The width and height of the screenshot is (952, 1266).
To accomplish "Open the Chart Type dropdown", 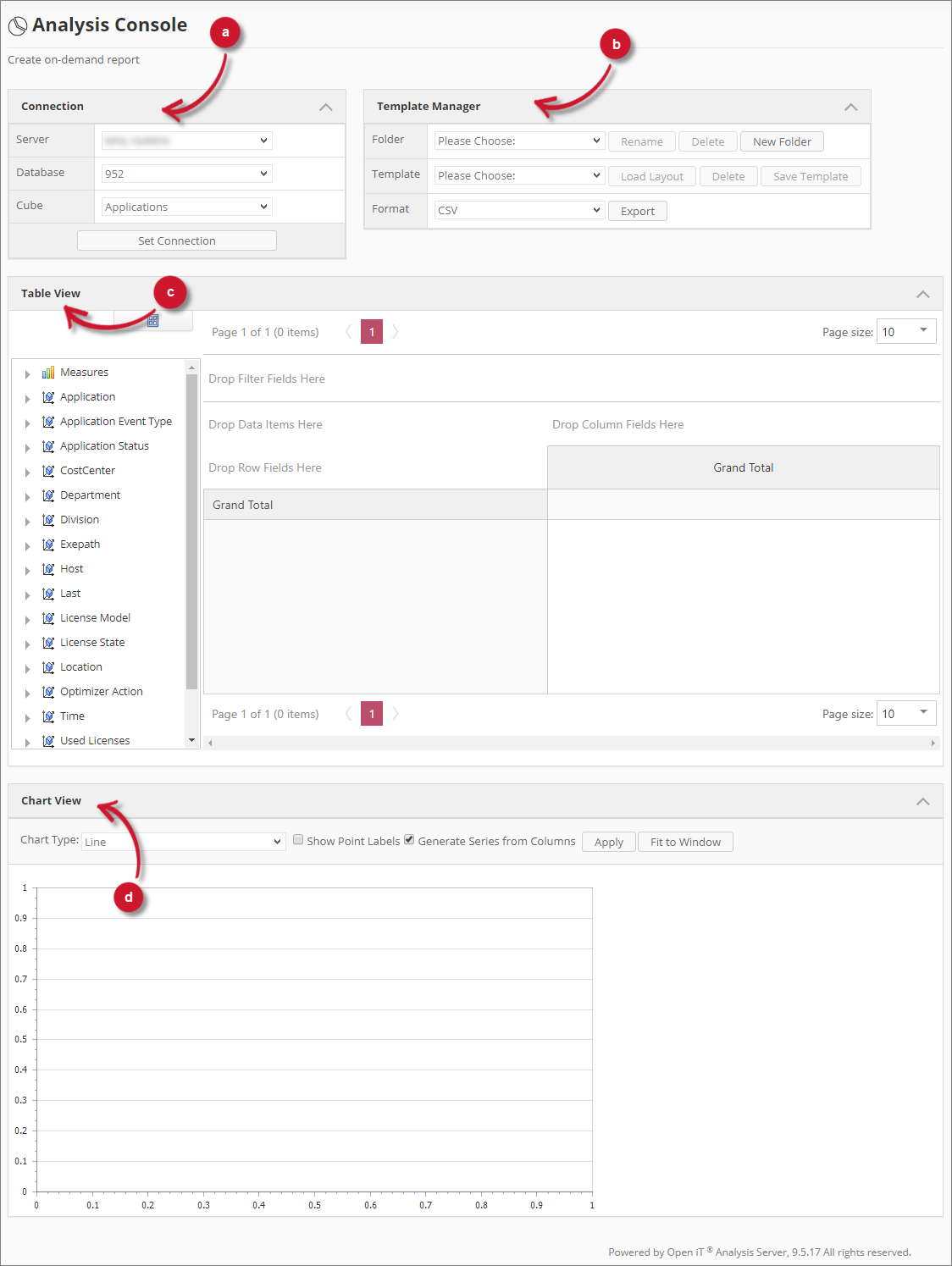I will point(183,841).
